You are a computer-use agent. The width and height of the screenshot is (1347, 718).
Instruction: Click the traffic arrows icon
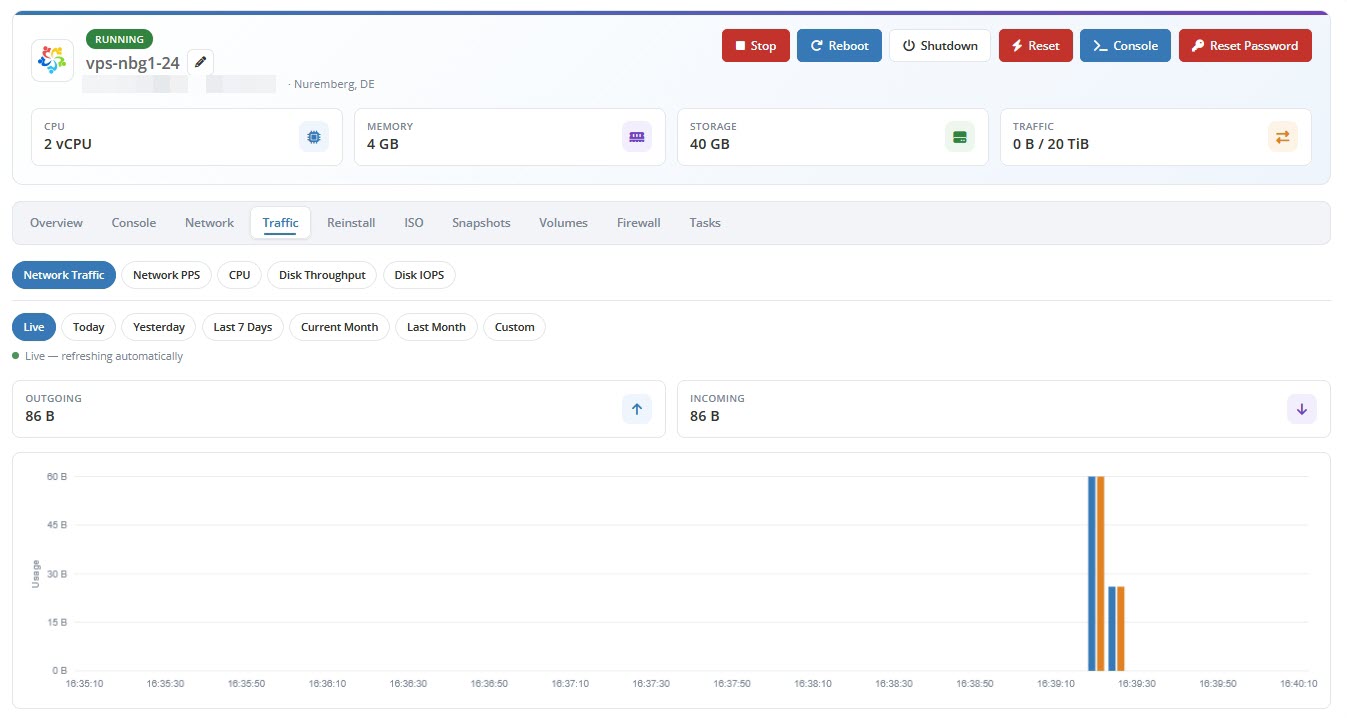click(1283, 137)
